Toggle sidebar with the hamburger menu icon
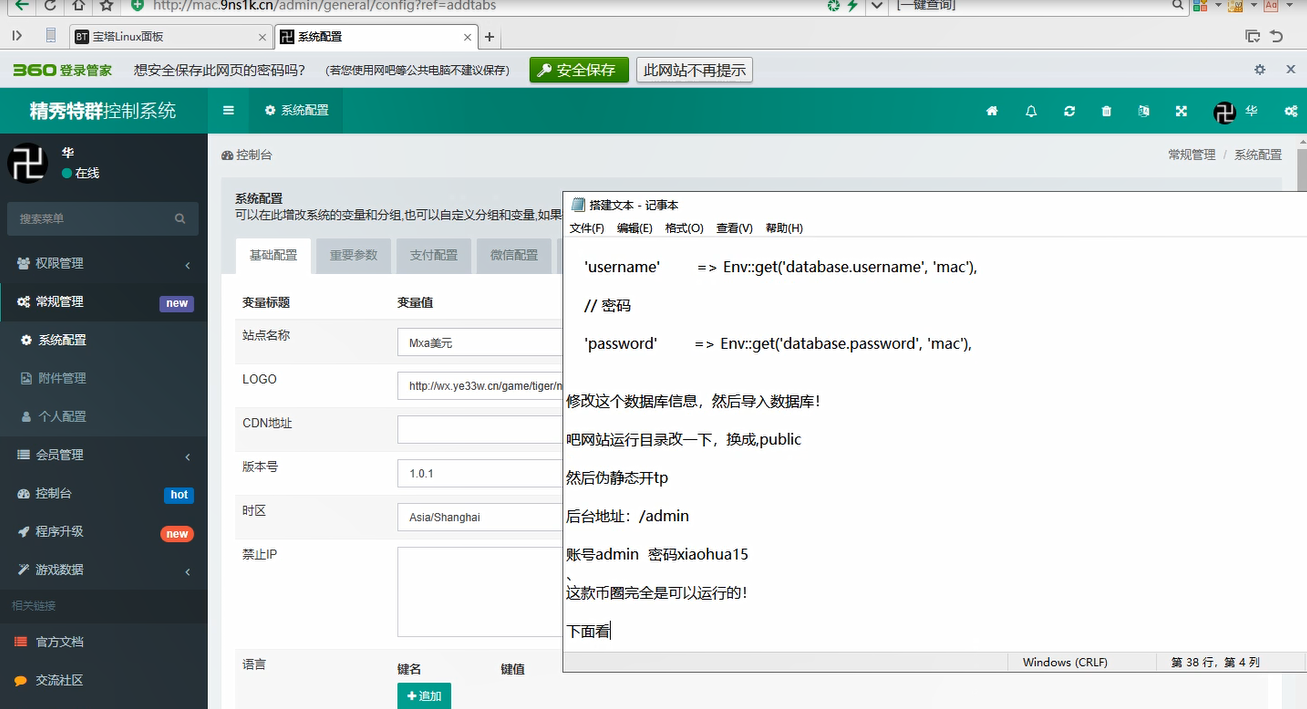 click(229, 111)
